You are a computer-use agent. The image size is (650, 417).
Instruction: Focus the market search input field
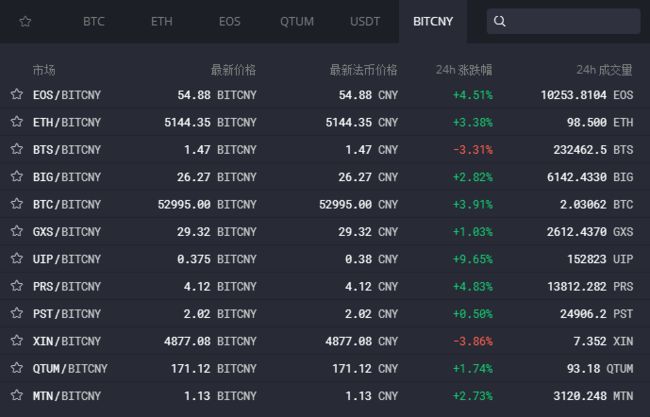(563, 21)
